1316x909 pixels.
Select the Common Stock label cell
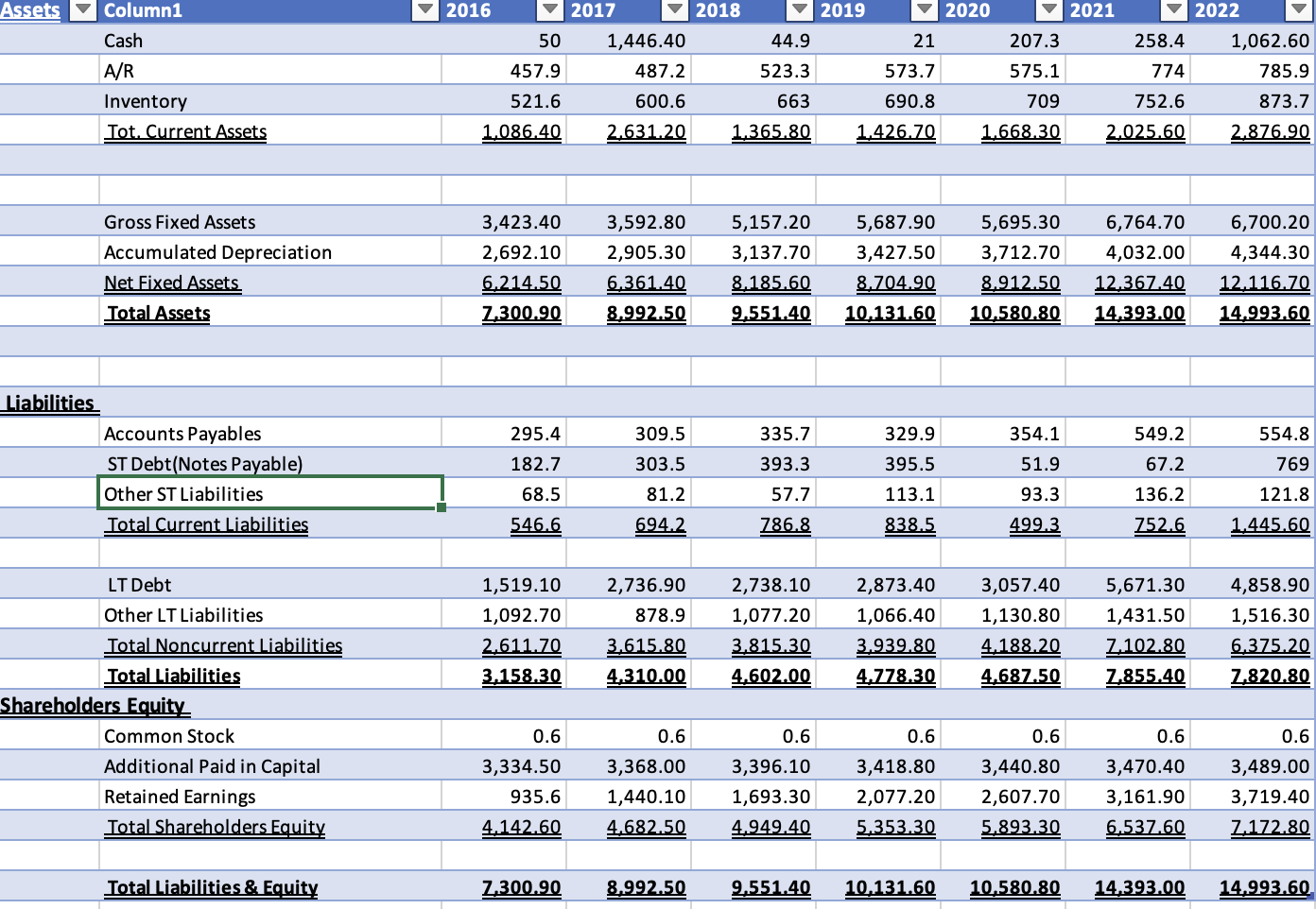tap(269, 736)
